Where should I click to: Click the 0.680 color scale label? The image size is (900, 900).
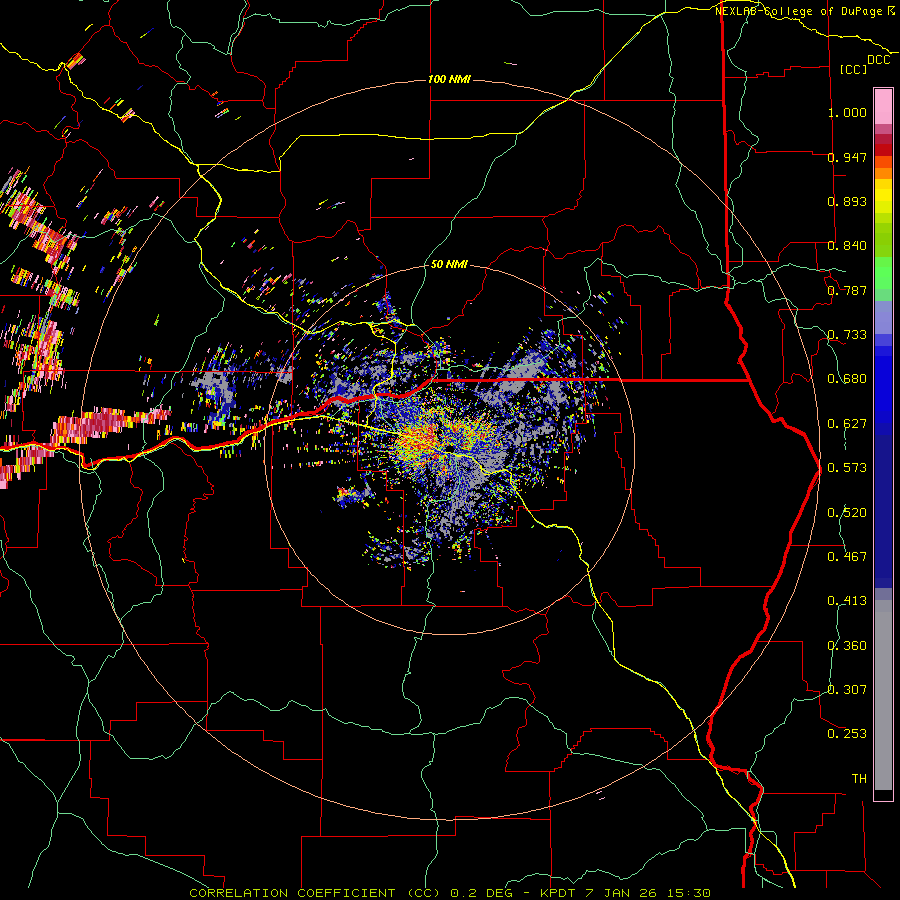[847, 379]
